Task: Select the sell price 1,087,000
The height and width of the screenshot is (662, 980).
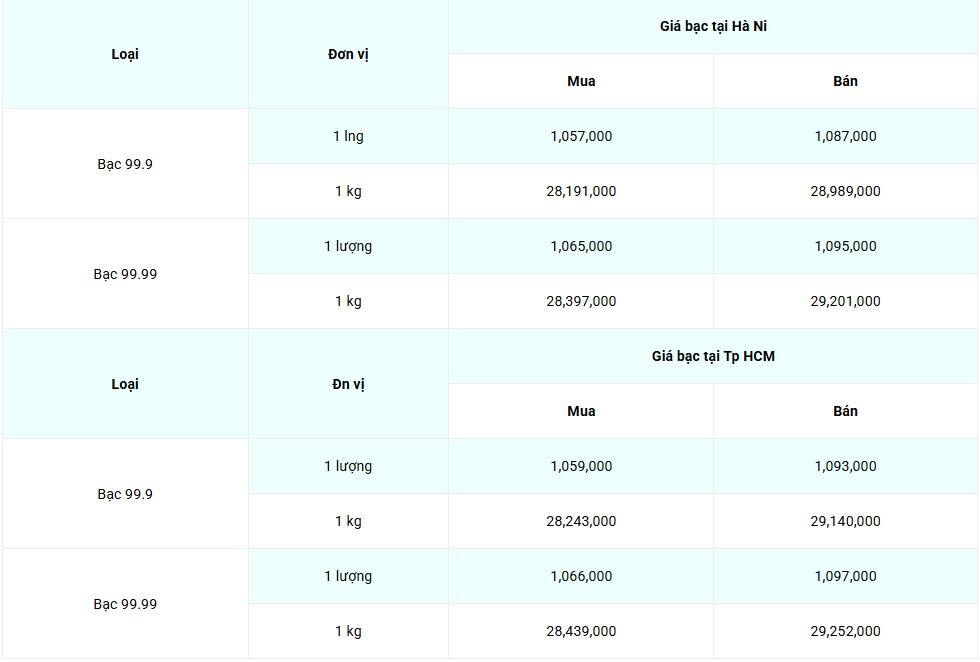Action: coord(845,136)
